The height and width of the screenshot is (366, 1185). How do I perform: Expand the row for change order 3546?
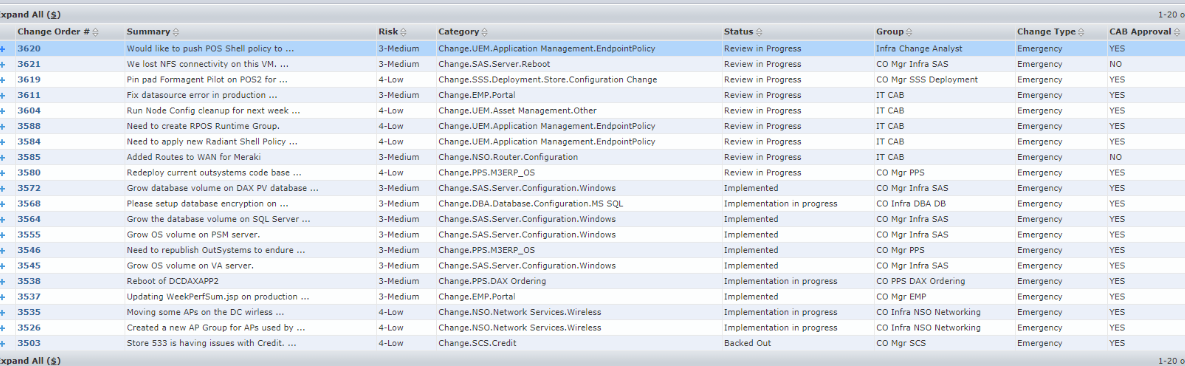coord(3,250)
